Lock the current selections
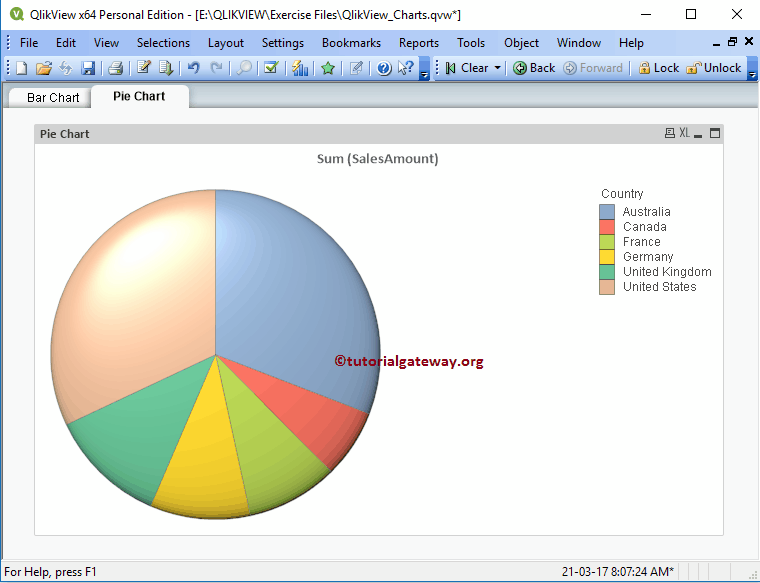The width and height of the screenshot is (760, 583). [x=659, y=68]
